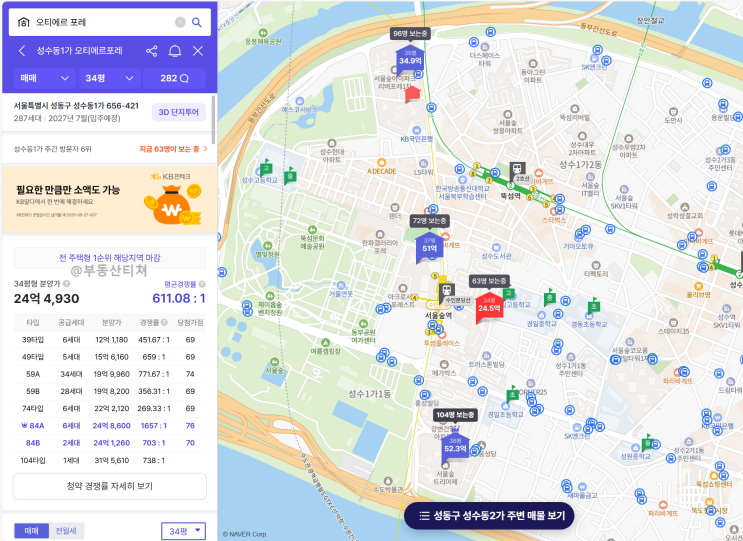The width and height of the screenshot is (743, 541).
Task: Click the 63명 보는중 tooltip
Action: [x=489, y=280]
